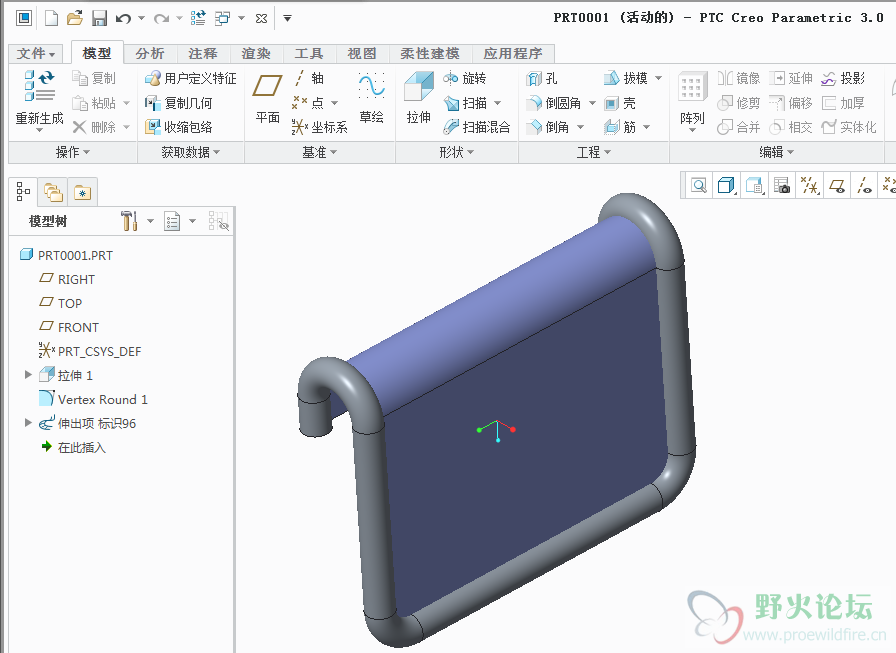Redo the last undone action
896x653 pixels.
tap(161, 19)
